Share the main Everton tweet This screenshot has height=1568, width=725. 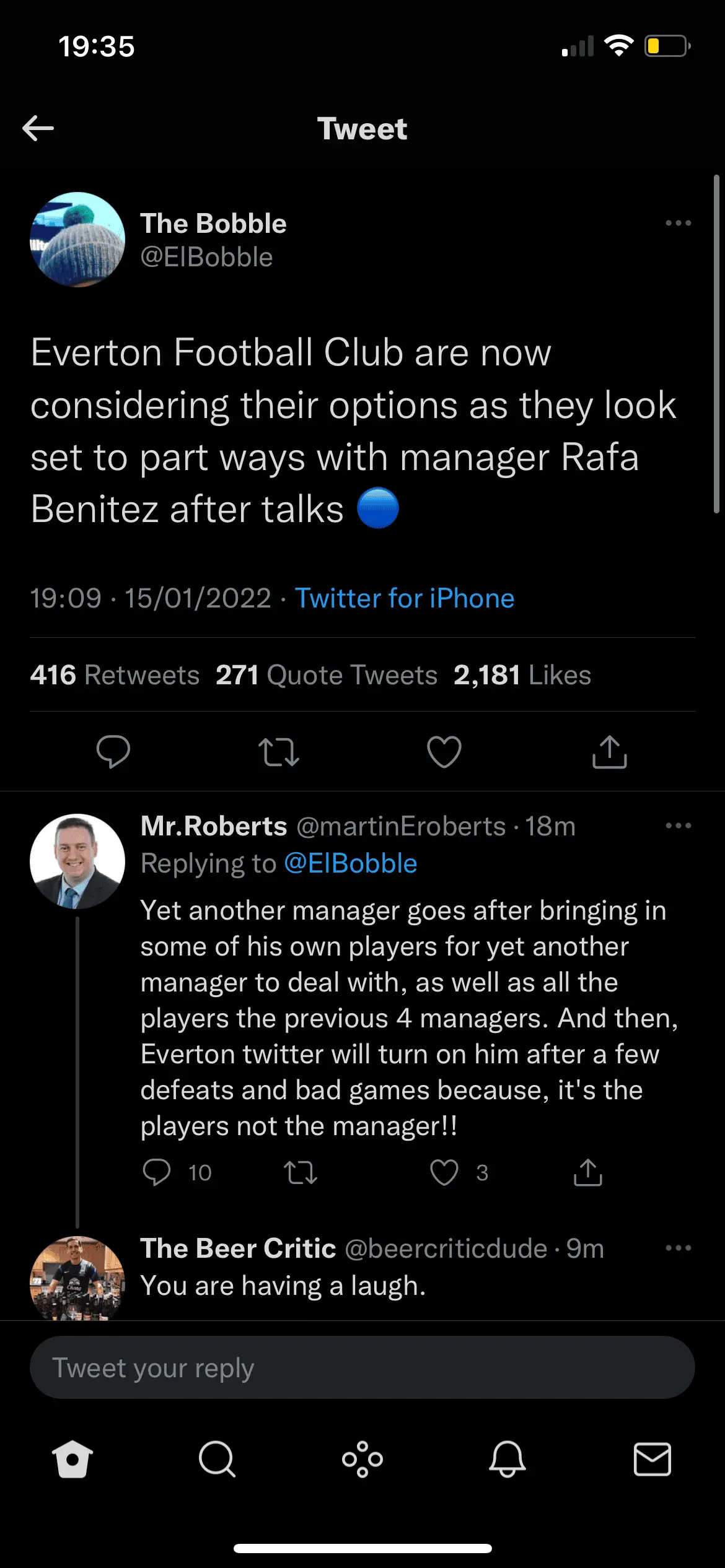pyautogui.click(x=610, y=752)
